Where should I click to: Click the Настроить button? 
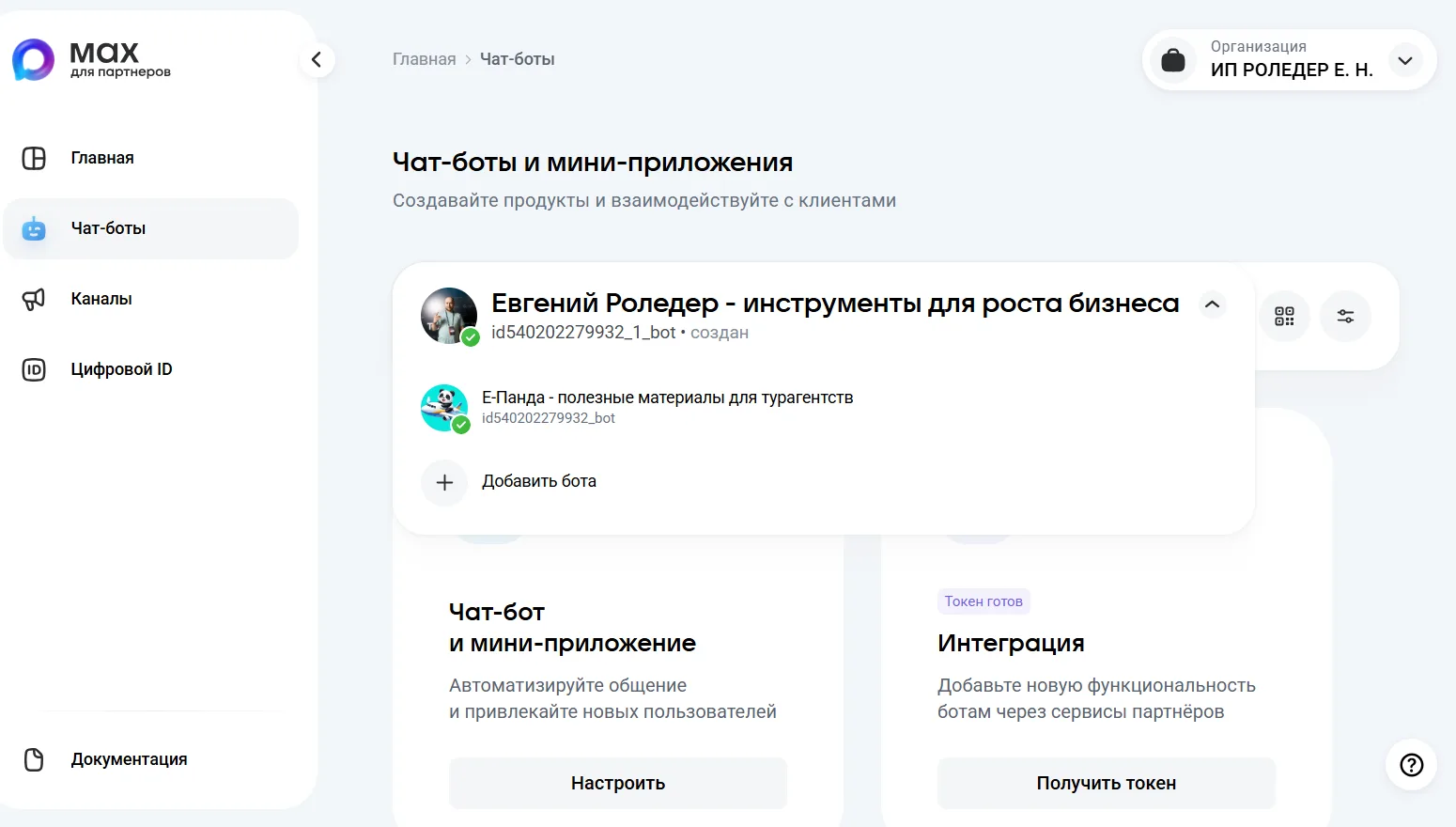point(618,783)
